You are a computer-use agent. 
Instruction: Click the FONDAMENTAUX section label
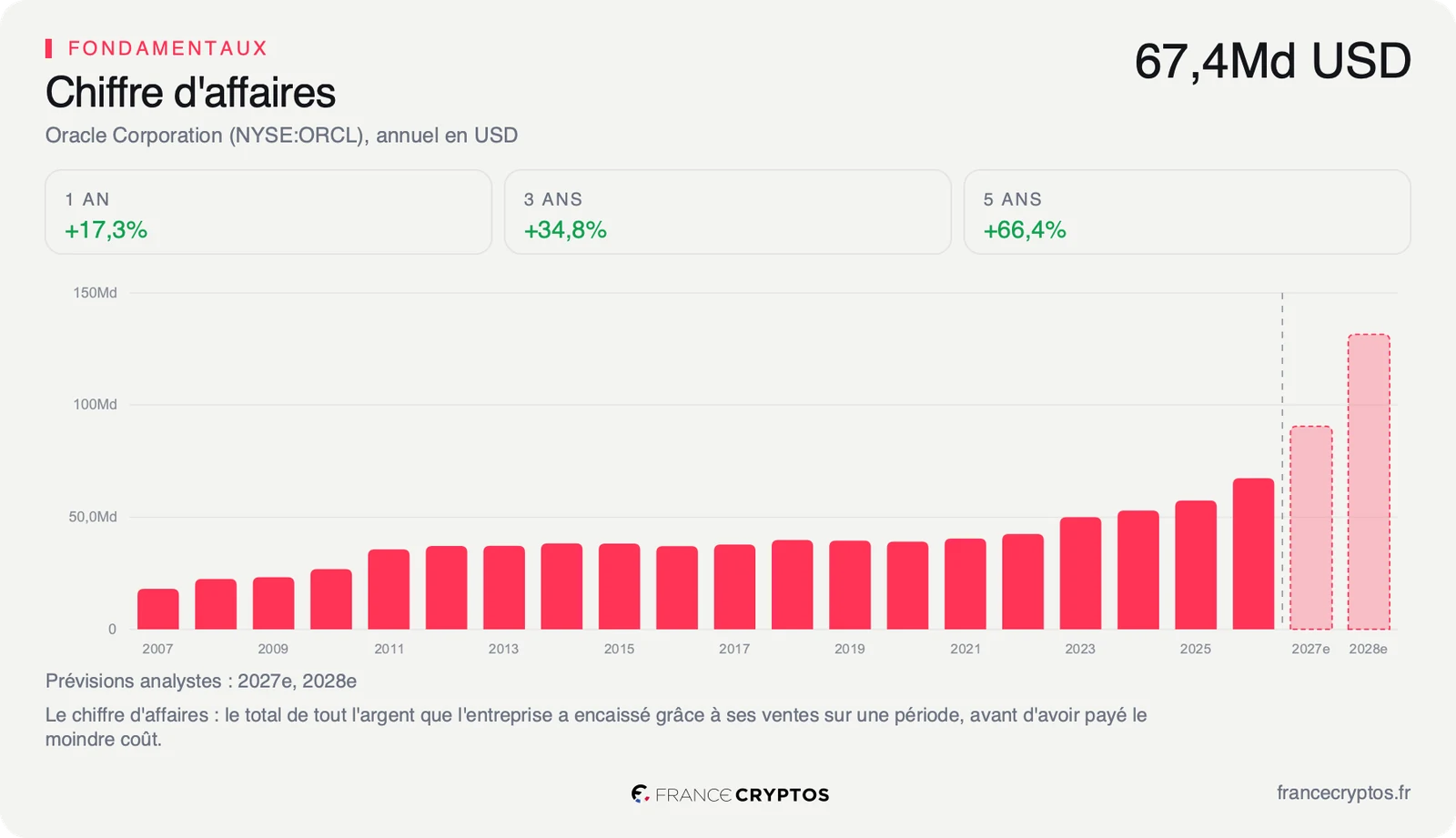tap(167, 48)
